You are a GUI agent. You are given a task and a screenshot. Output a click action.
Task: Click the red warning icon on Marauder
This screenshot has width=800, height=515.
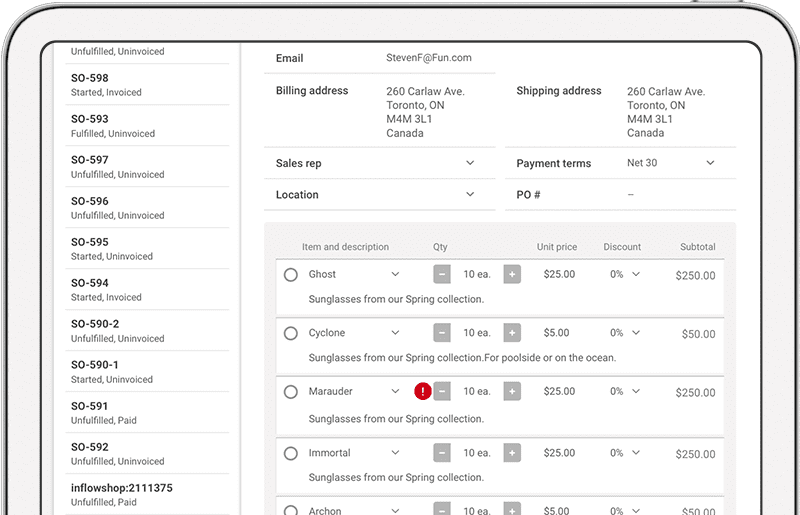click(x=423, y=391)
